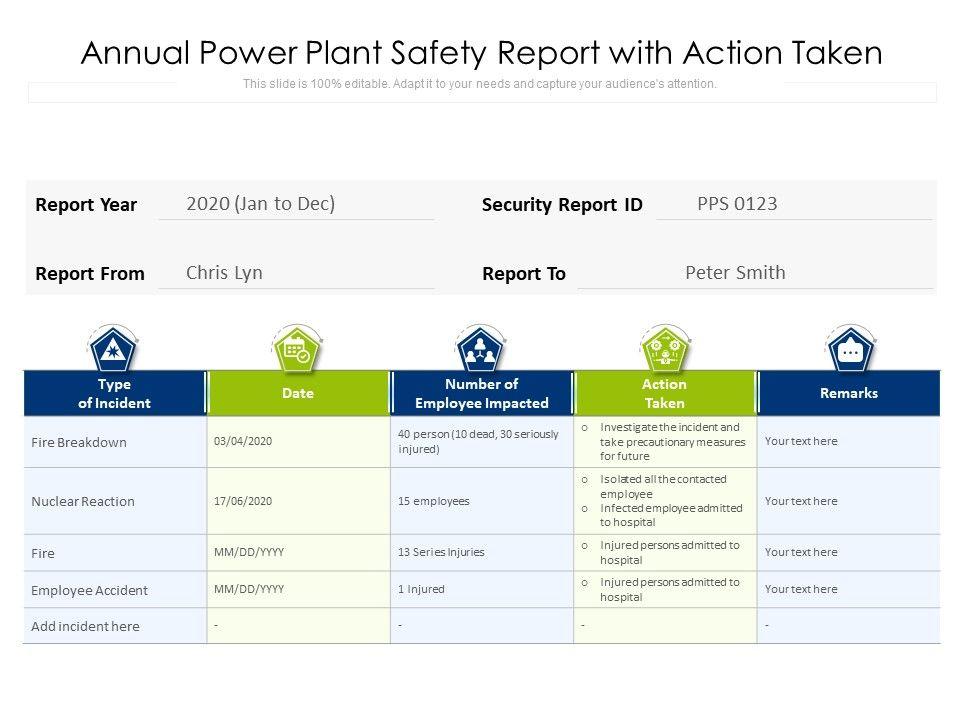The image size is (960, 720).
Task: Select 'Investigate the incident' action cell
Action: pyautogui.click(x=664, y=441)
